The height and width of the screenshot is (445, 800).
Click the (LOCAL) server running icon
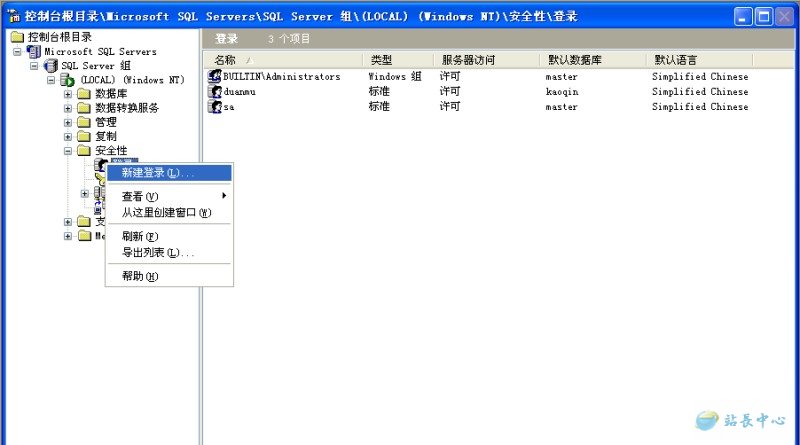[67, 80]
